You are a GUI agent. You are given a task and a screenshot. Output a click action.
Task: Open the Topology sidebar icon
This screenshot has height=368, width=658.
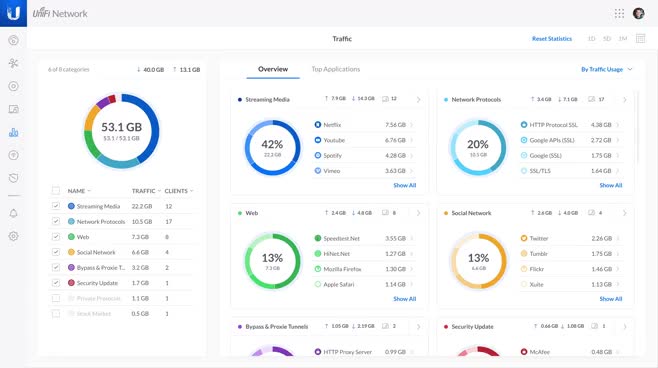click(13, 63)
